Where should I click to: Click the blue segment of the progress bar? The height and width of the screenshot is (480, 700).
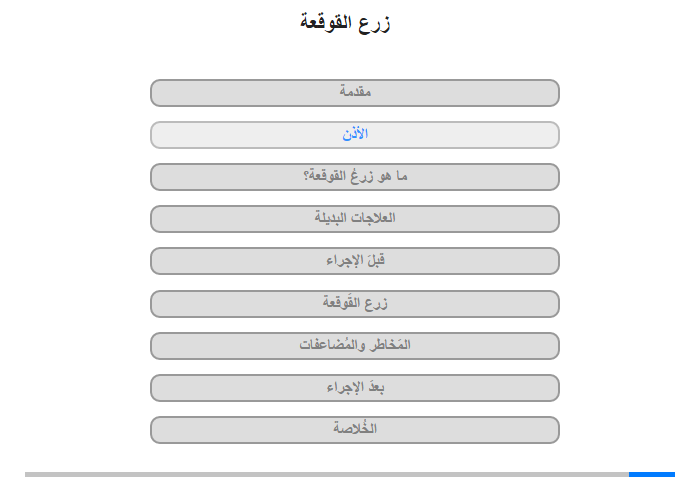pos(651,474)
